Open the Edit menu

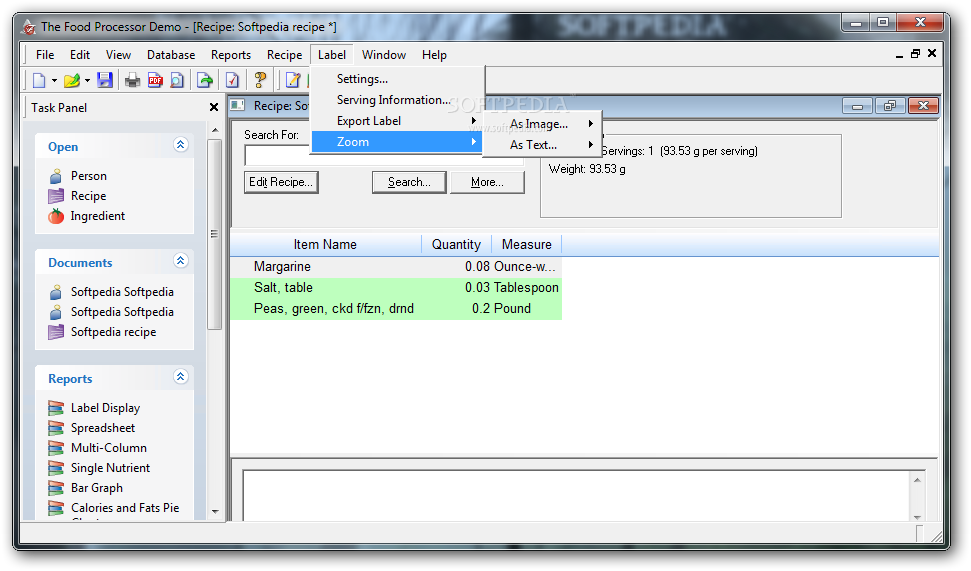(x=80, y=54)
